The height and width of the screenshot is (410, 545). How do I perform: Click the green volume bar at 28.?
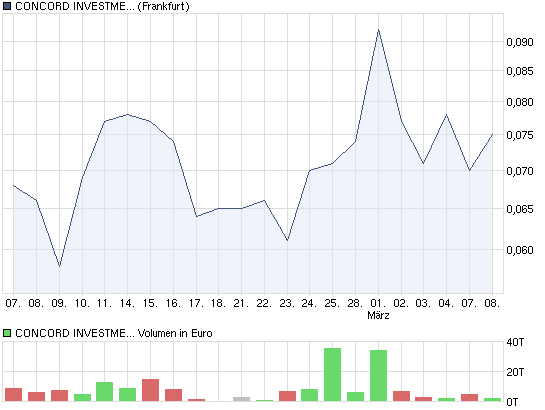(356, 396)
